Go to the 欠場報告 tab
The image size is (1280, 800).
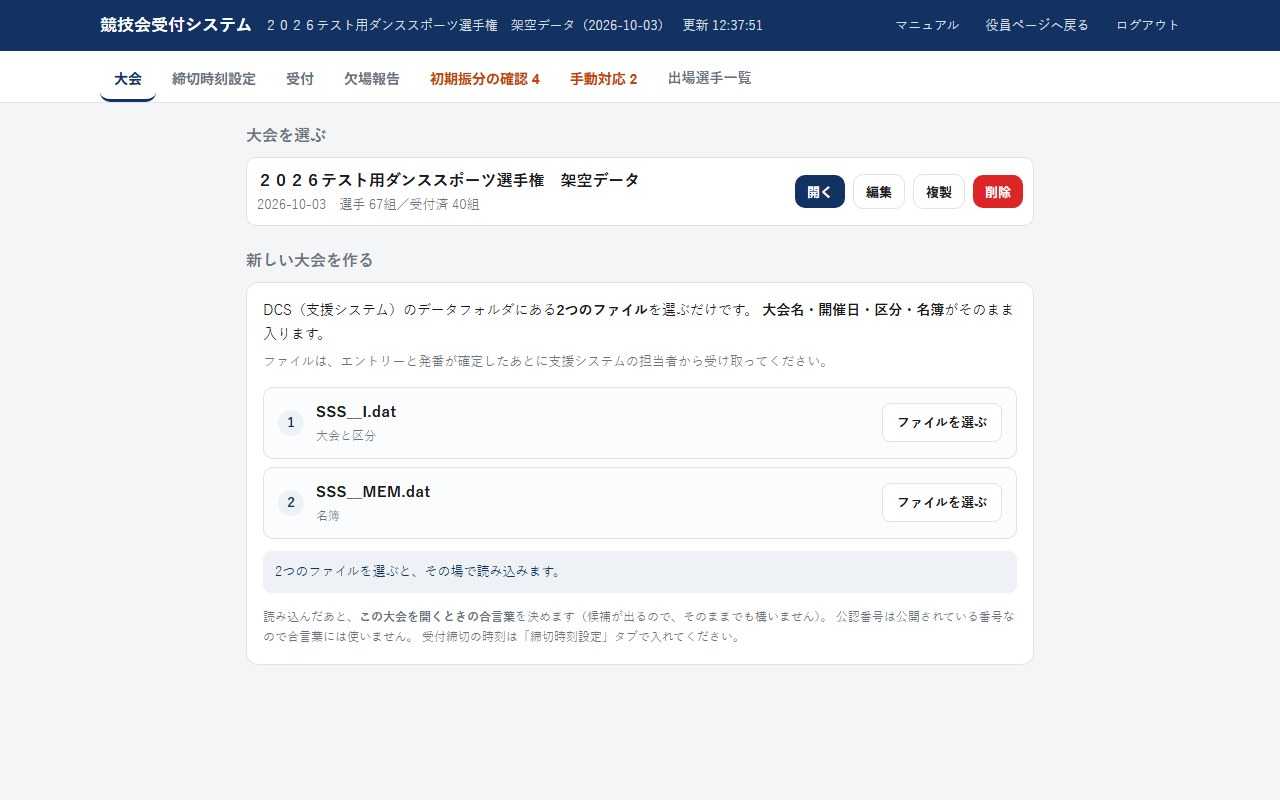coord(372,79)
